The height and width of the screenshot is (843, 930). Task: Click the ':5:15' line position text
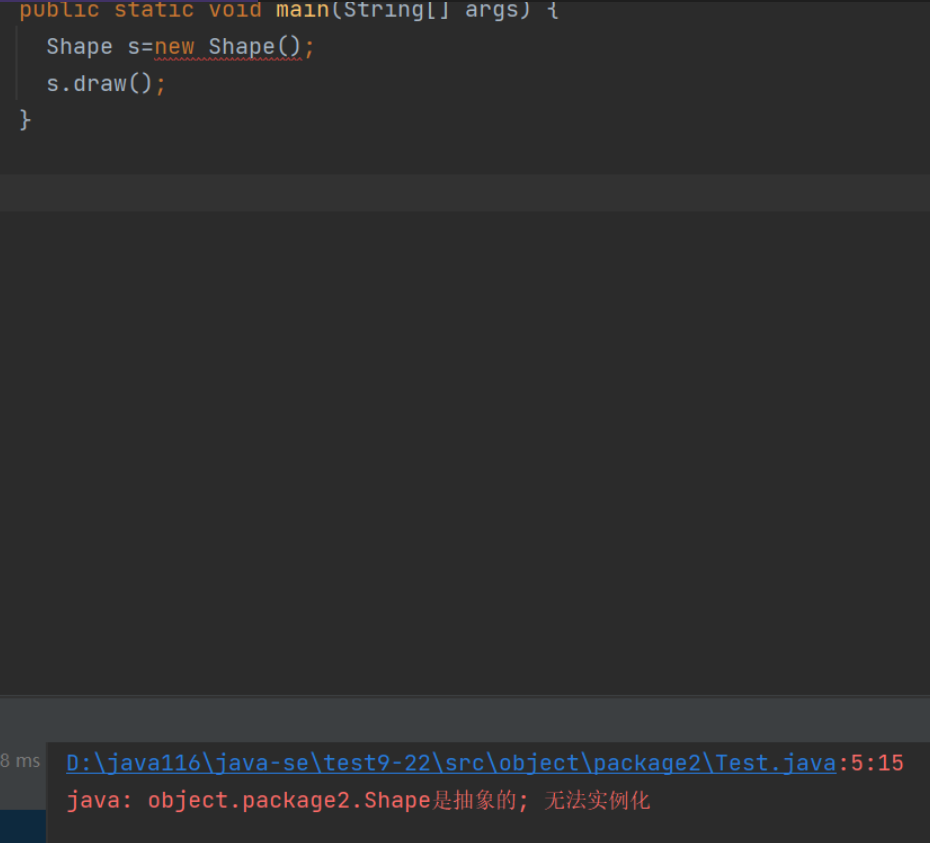coord(871,763)
